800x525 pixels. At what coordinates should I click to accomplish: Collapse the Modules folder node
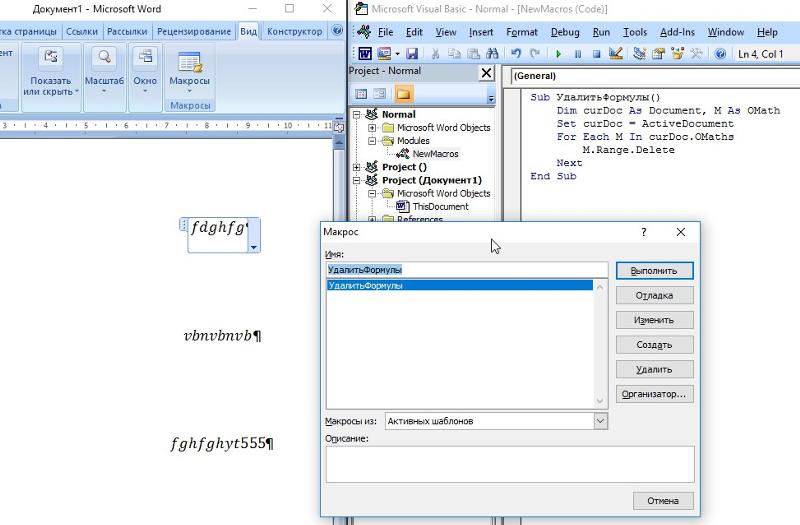372,141
